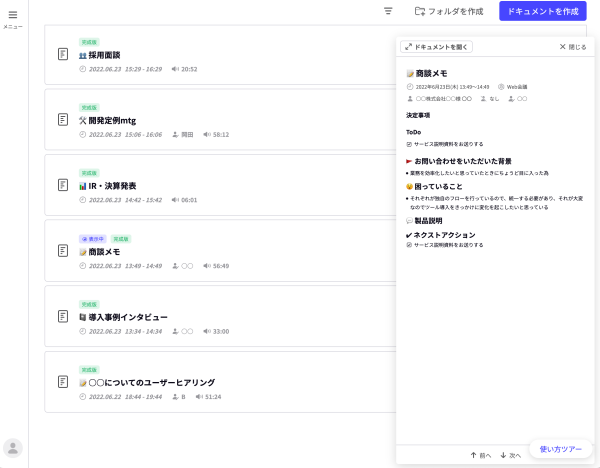Click the audio icon for 採用面談 recording
600x468 pixels.
(175, 69)
